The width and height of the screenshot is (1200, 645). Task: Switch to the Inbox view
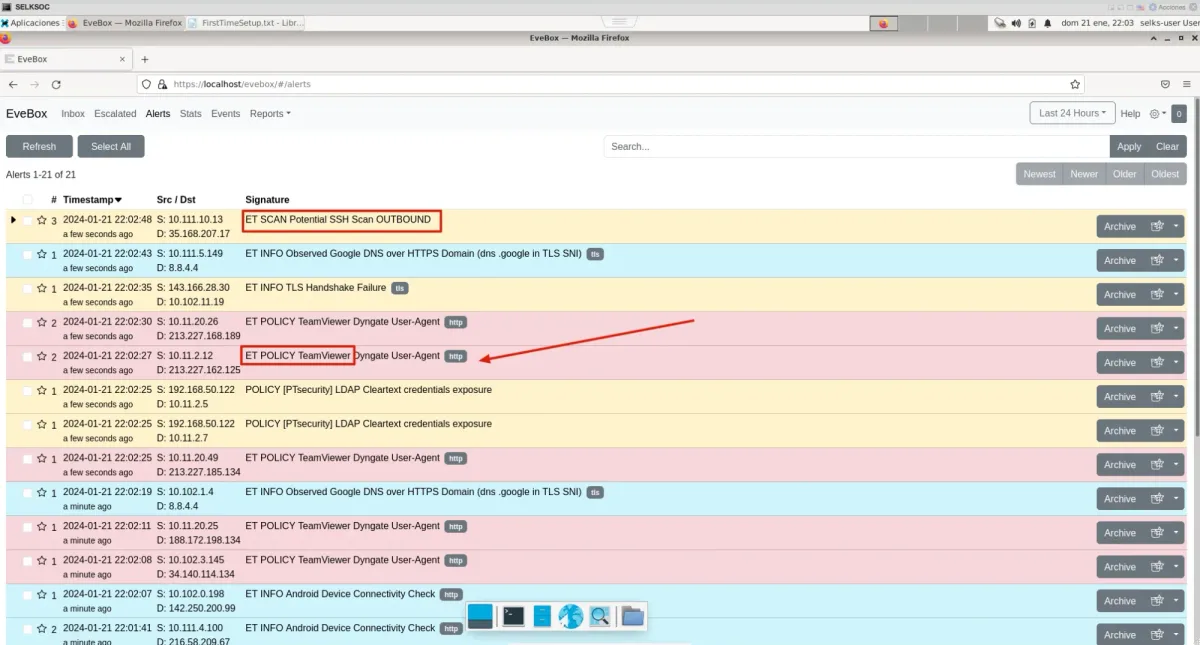[x=73, y=114]
